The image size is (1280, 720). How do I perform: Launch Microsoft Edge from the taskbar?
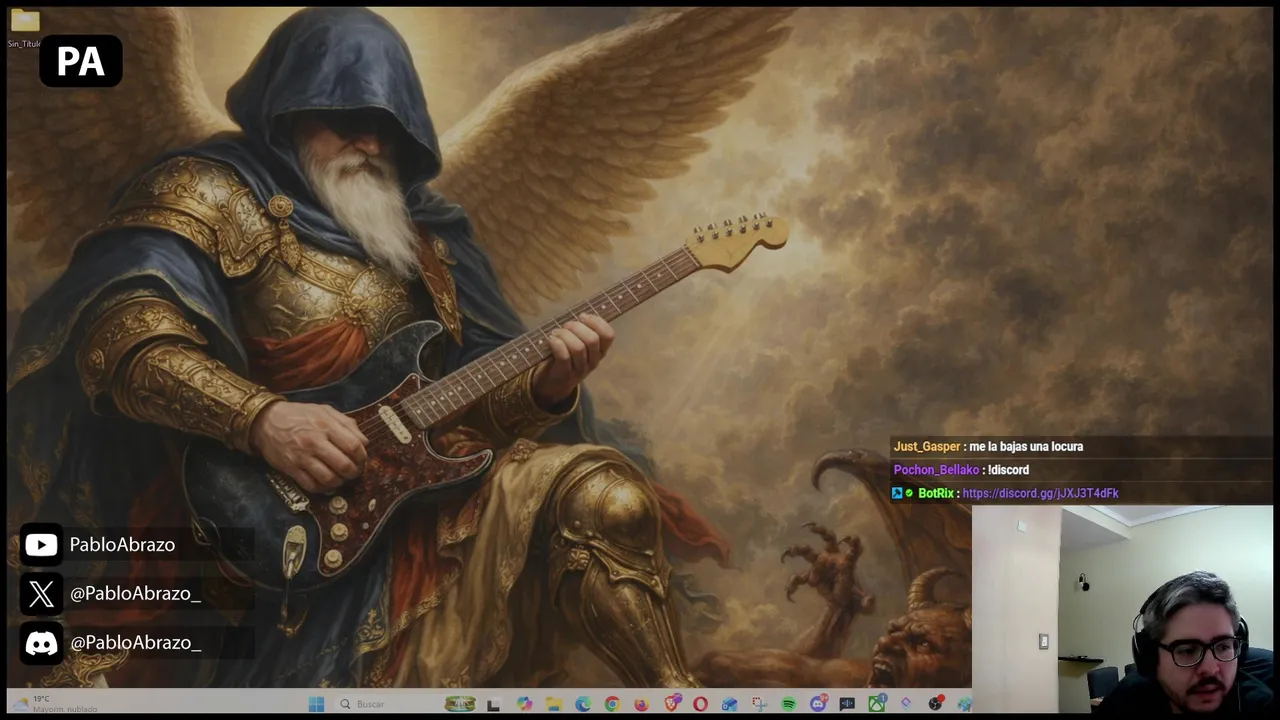pos(583,704)
